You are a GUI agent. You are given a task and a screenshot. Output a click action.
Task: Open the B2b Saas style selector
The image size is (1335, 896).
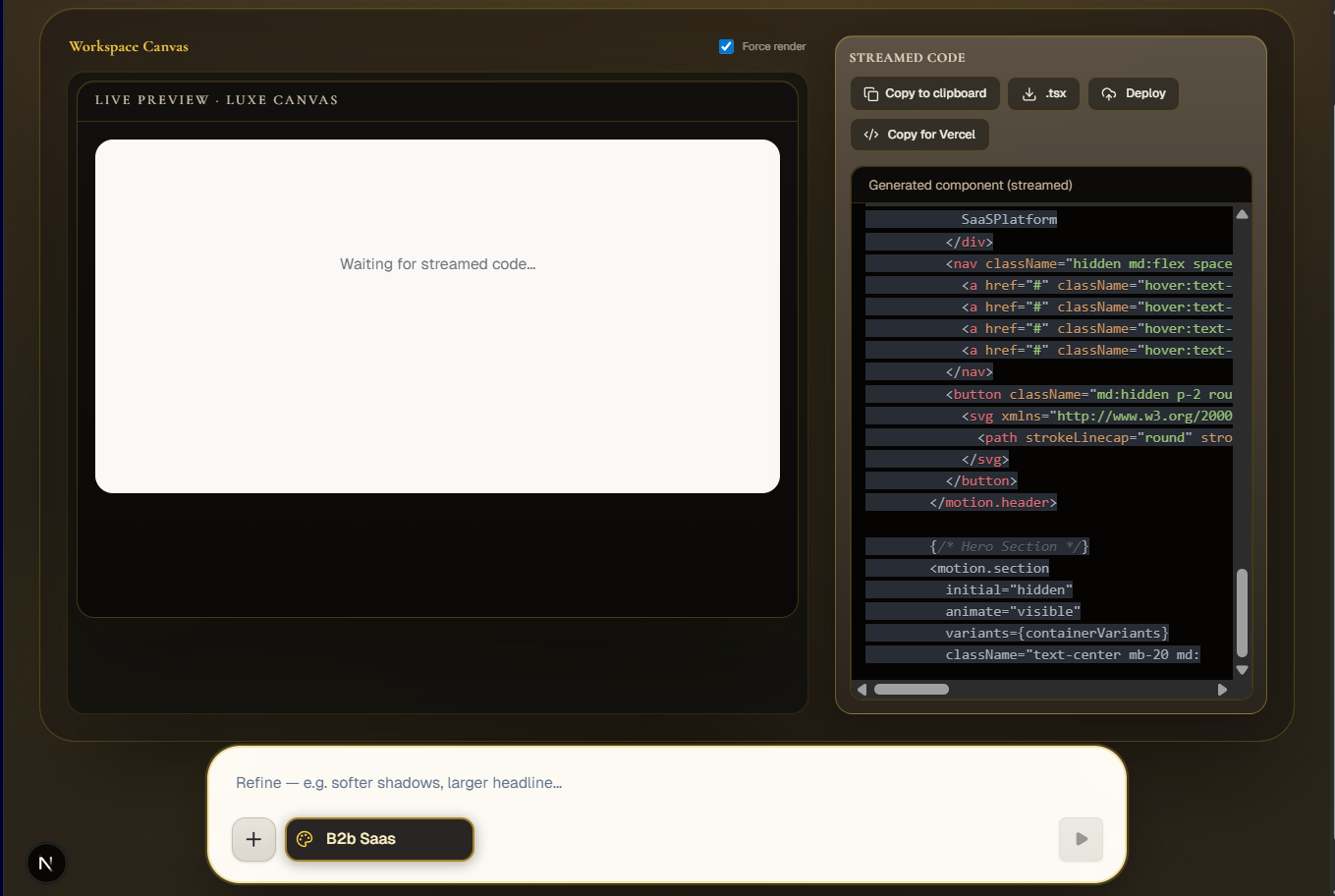380,839
